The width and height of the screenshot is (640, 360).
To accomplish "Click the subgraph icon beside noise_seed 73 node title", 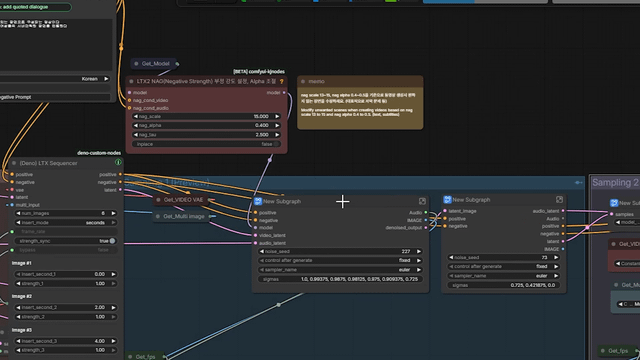I will 447,199.
